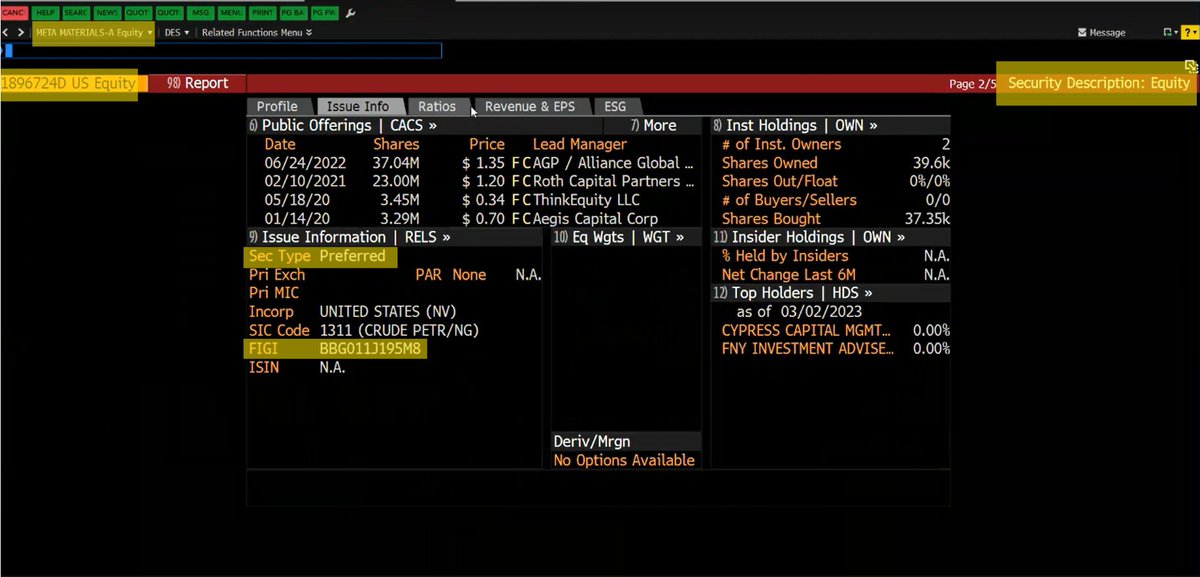1200x577 pixels.
Task: Switch to the Issue Info tab
Action: tap(358, 106)
